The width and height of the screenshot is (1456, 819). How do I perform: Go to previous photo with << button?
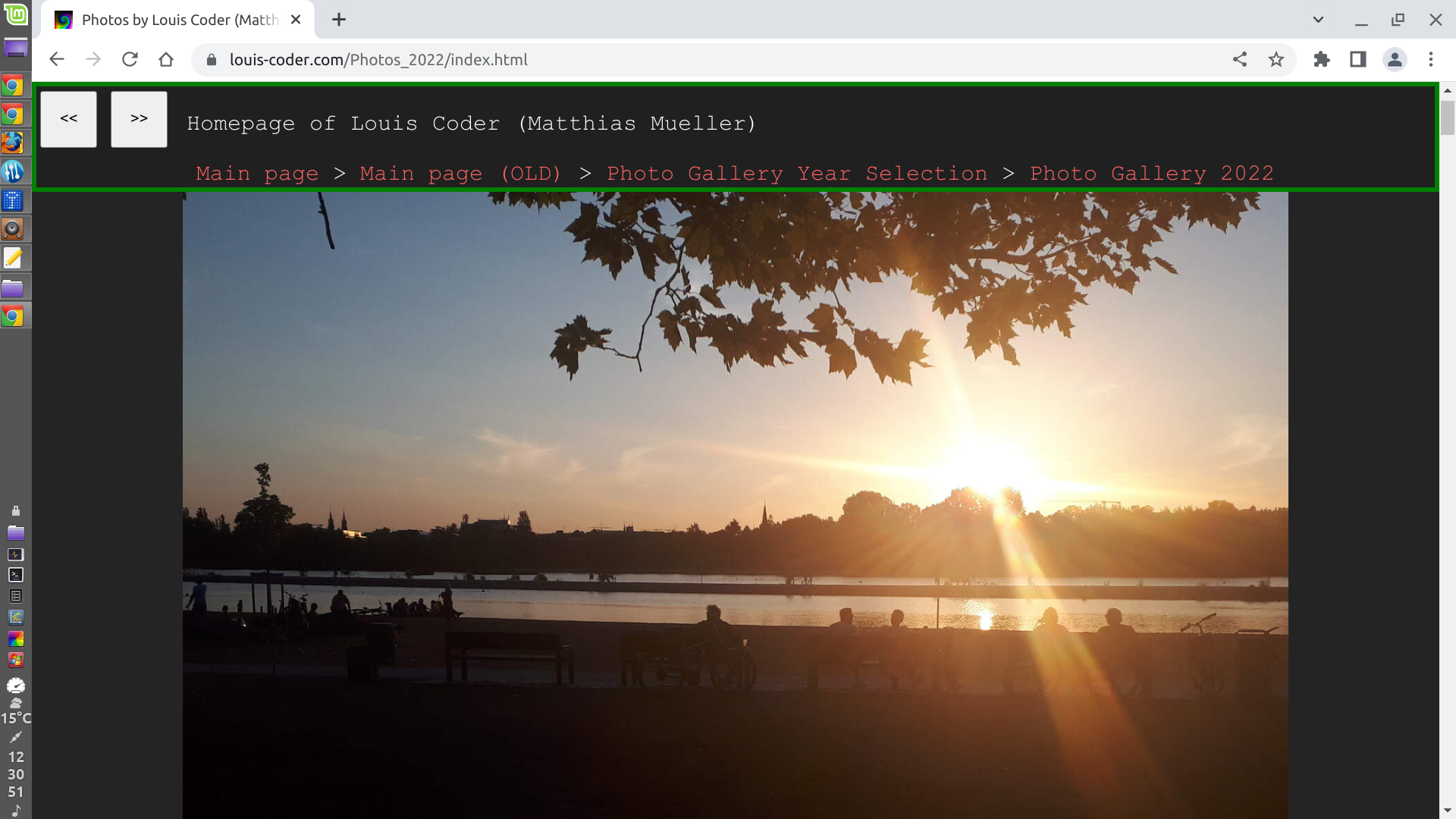[68, 119]
